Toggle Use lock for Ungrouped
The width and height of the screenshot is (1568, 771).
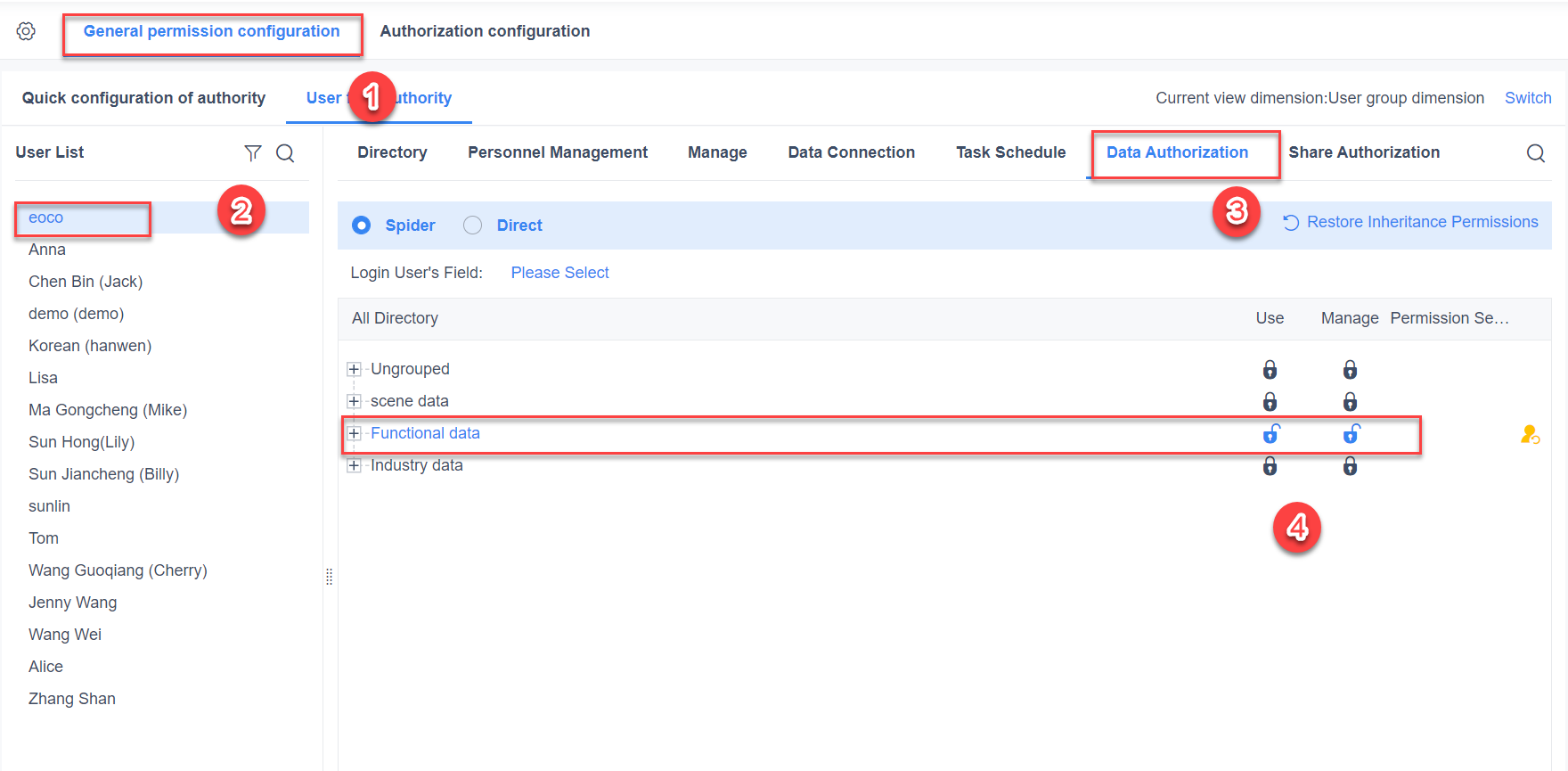point(1270,369)
